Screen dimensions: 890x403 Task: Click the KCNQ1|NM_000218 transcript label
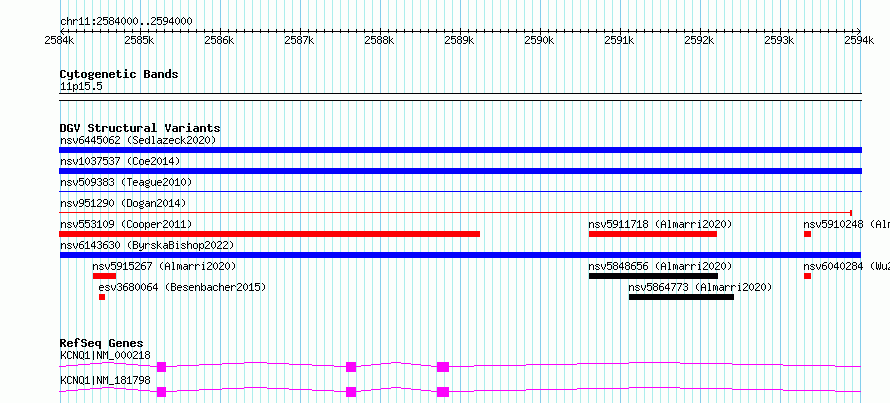(105, 354)
